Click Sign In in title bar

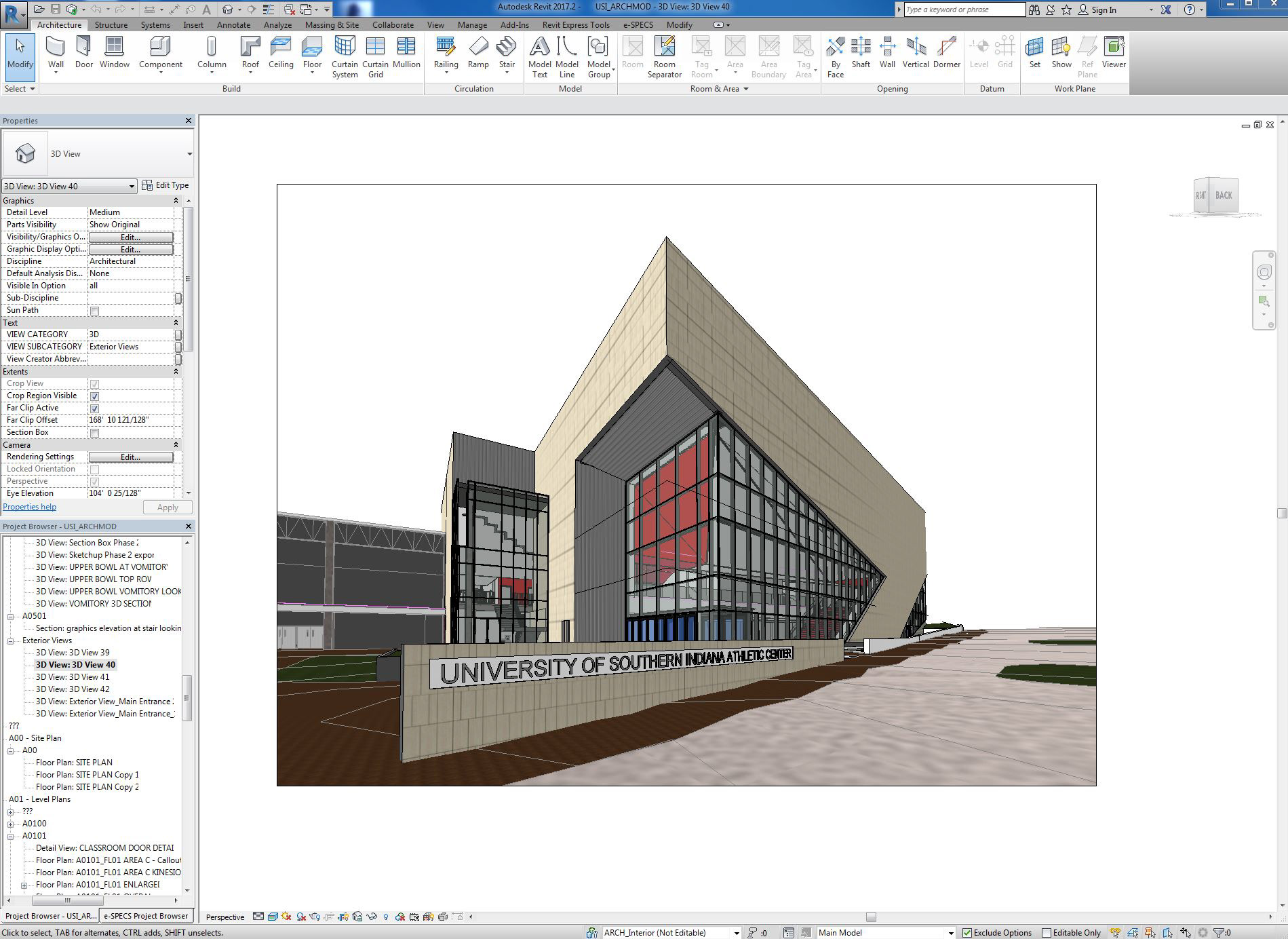coord(1098,10)
